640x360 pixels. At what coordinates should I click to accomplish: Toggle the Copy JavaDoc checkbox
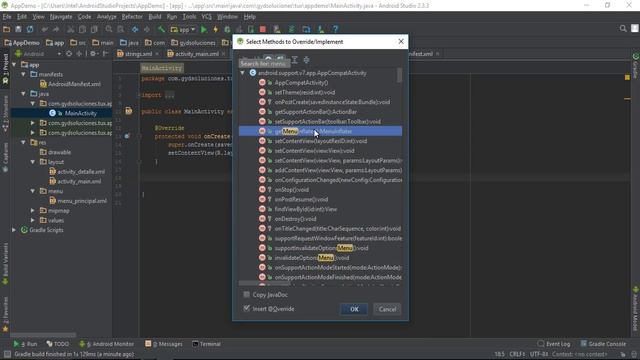[x=247, y=294]
